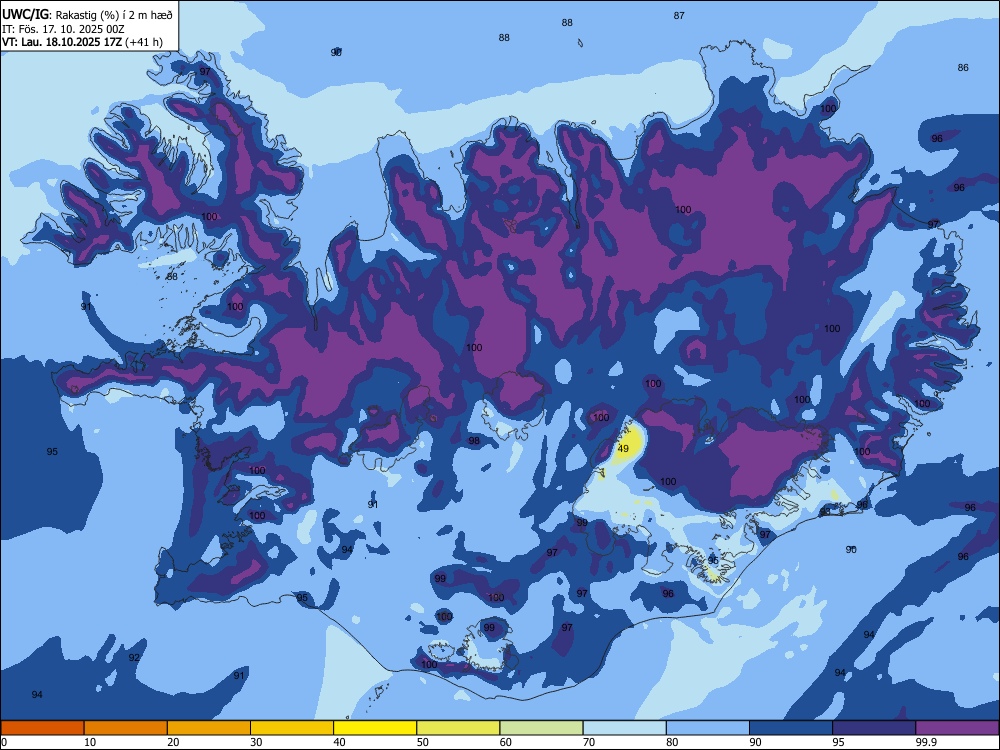Select the orange 10–20 color scale swatch
1000x750 pixels.
[126, 728]
